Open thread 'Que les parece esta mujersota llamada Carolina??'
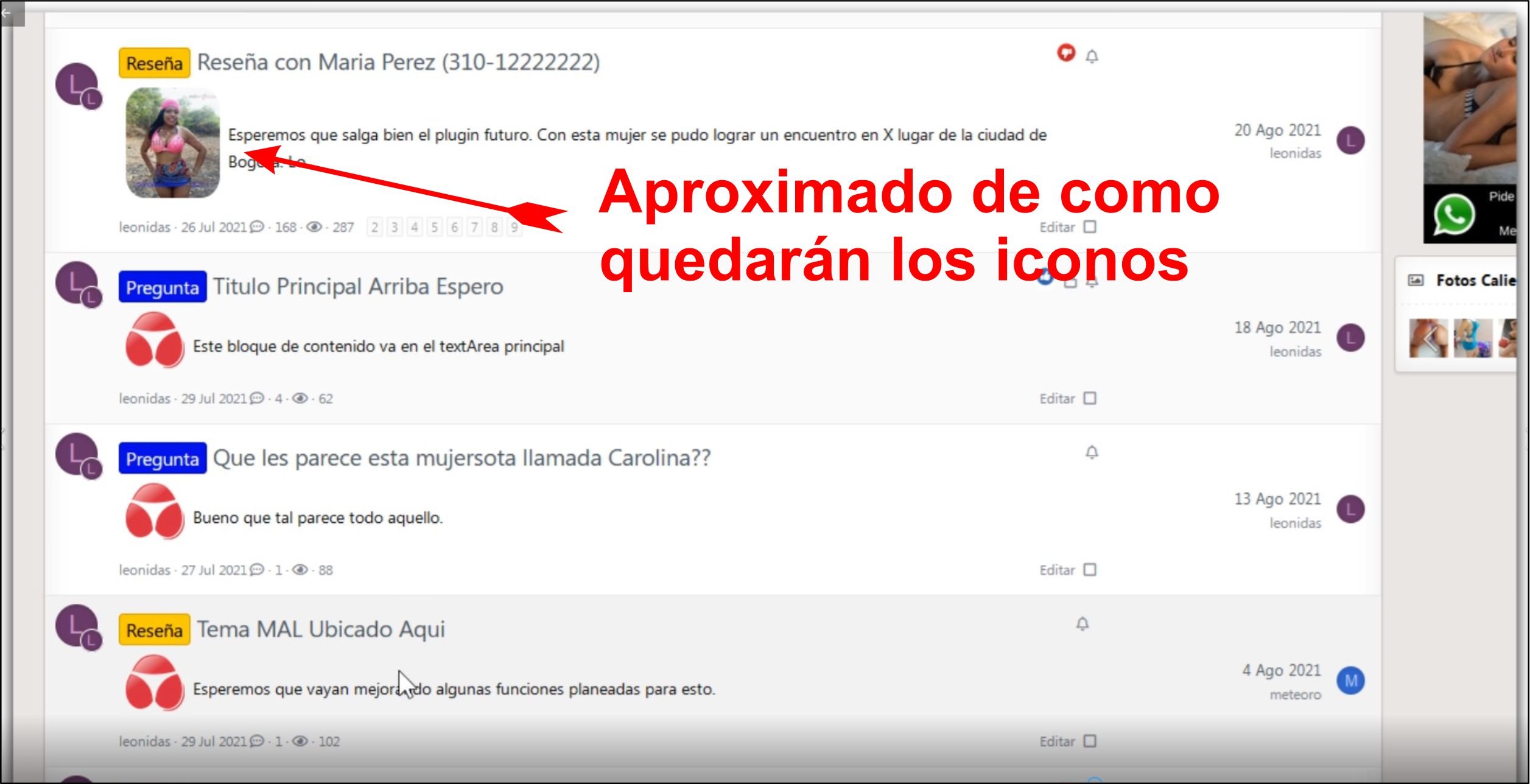 (461, 458)
